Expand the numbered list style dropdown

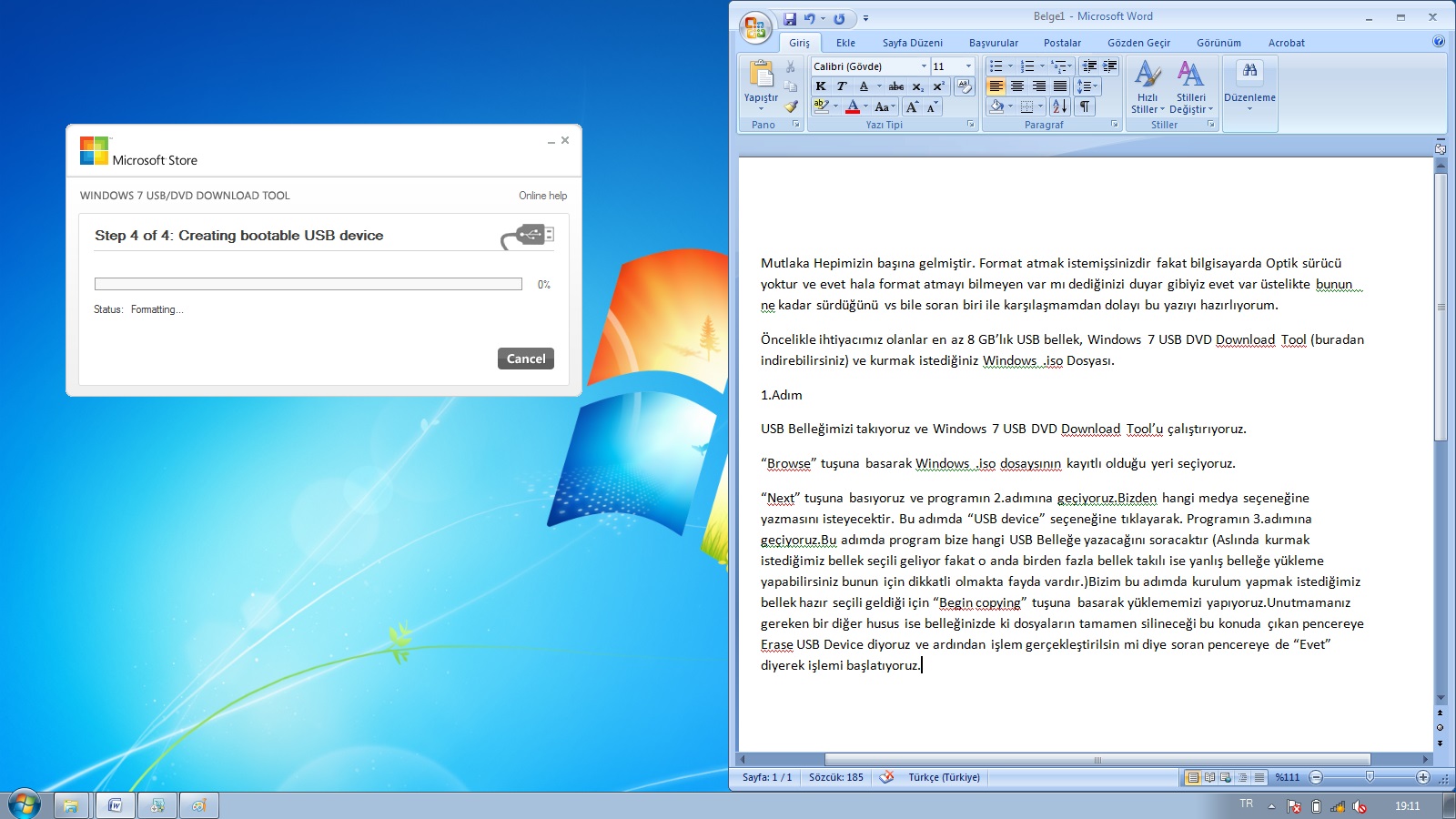(1042, 66)
